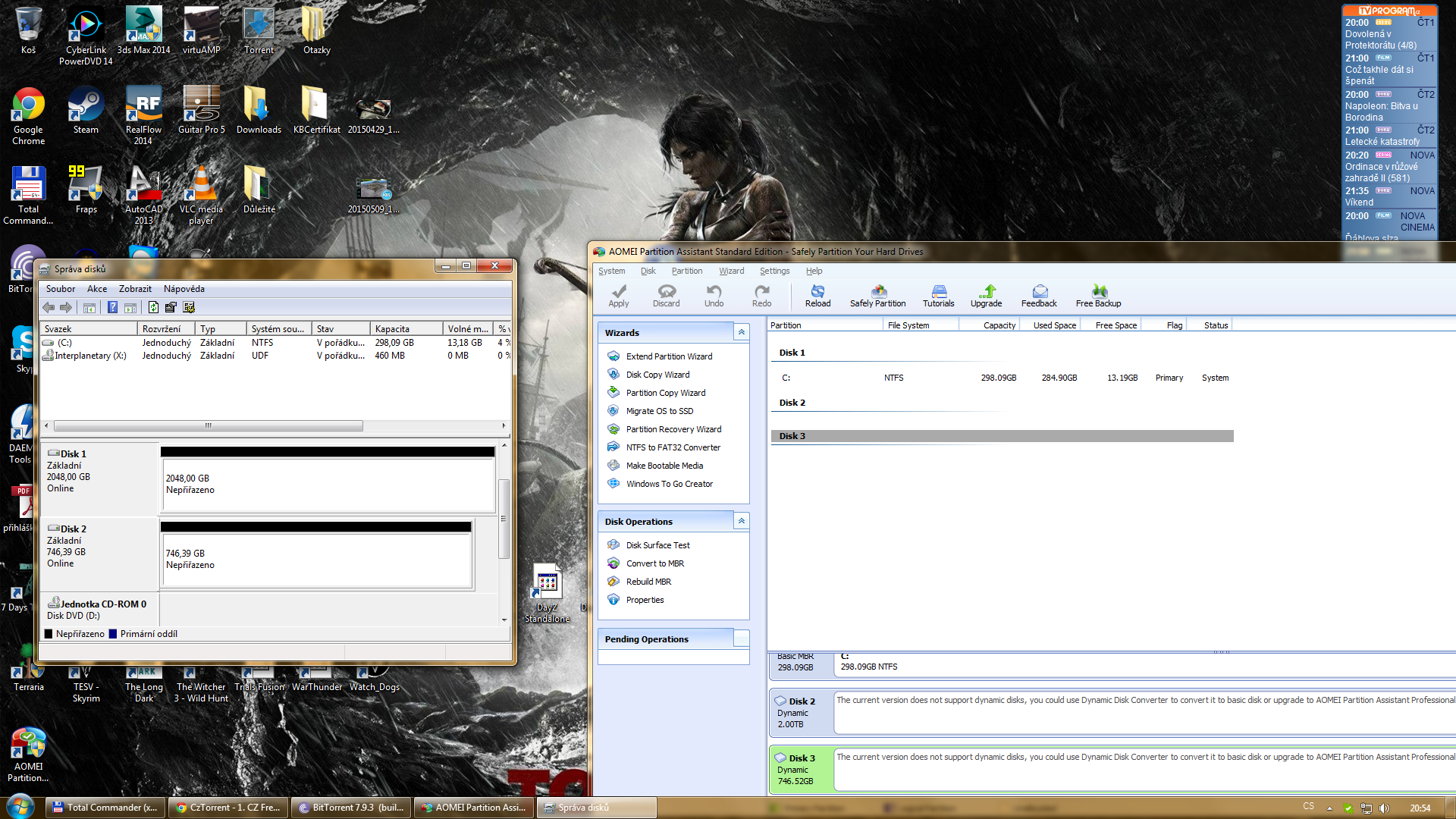Open Soubor menu in Správa disků
The width and height of the screenshot is (1456, 819).
(61, 289)
